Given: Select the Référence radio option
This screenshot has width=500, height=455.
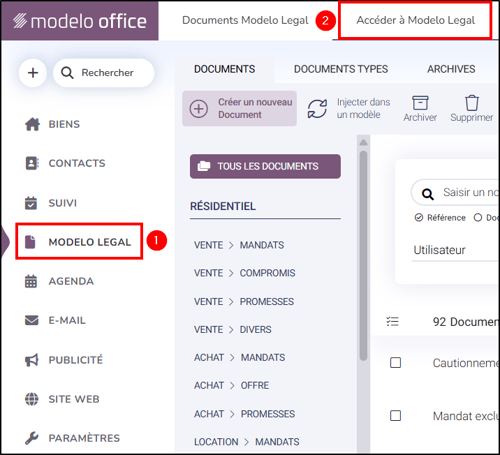Looking at the screenshot, I should pyautogui.click(x=419, y=218).
